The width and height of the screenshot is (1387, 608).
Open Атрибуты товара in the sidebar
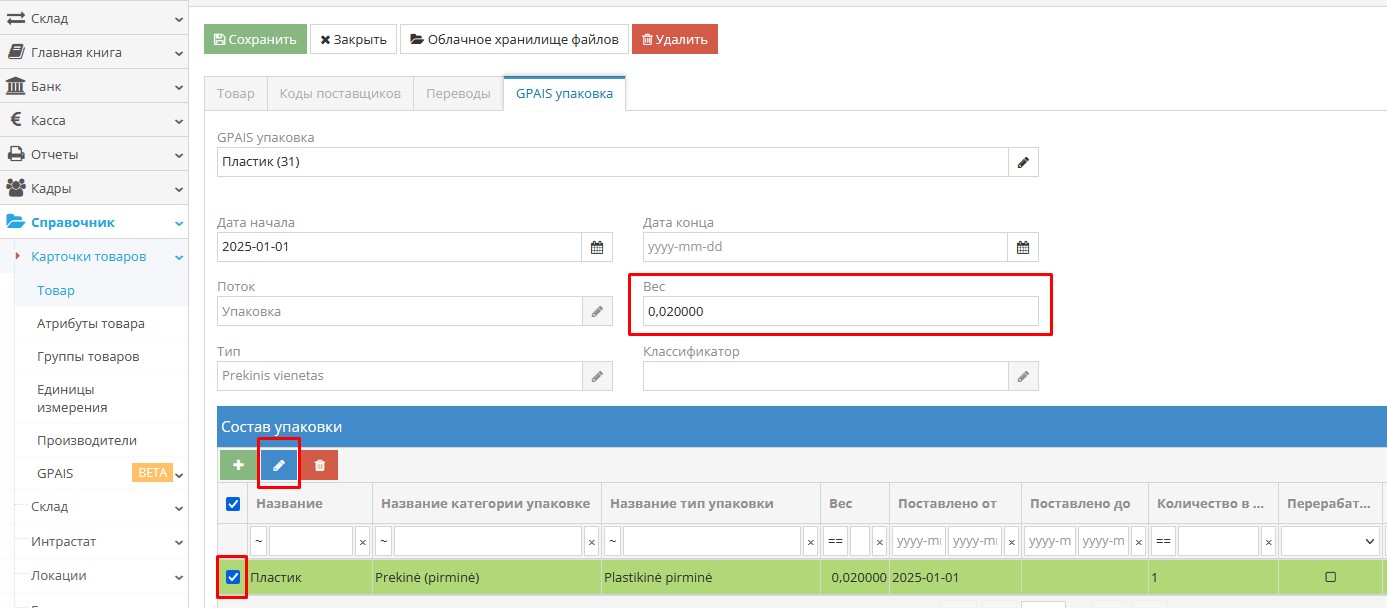(x=91, y=324)
